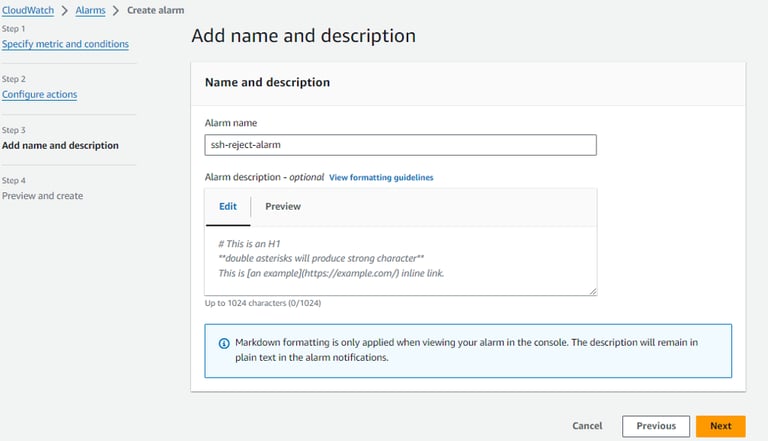Viewport: 768px width, 441px height.
Task: Return to Specify metric and conditions step
Action: click(x=65, y=44)
